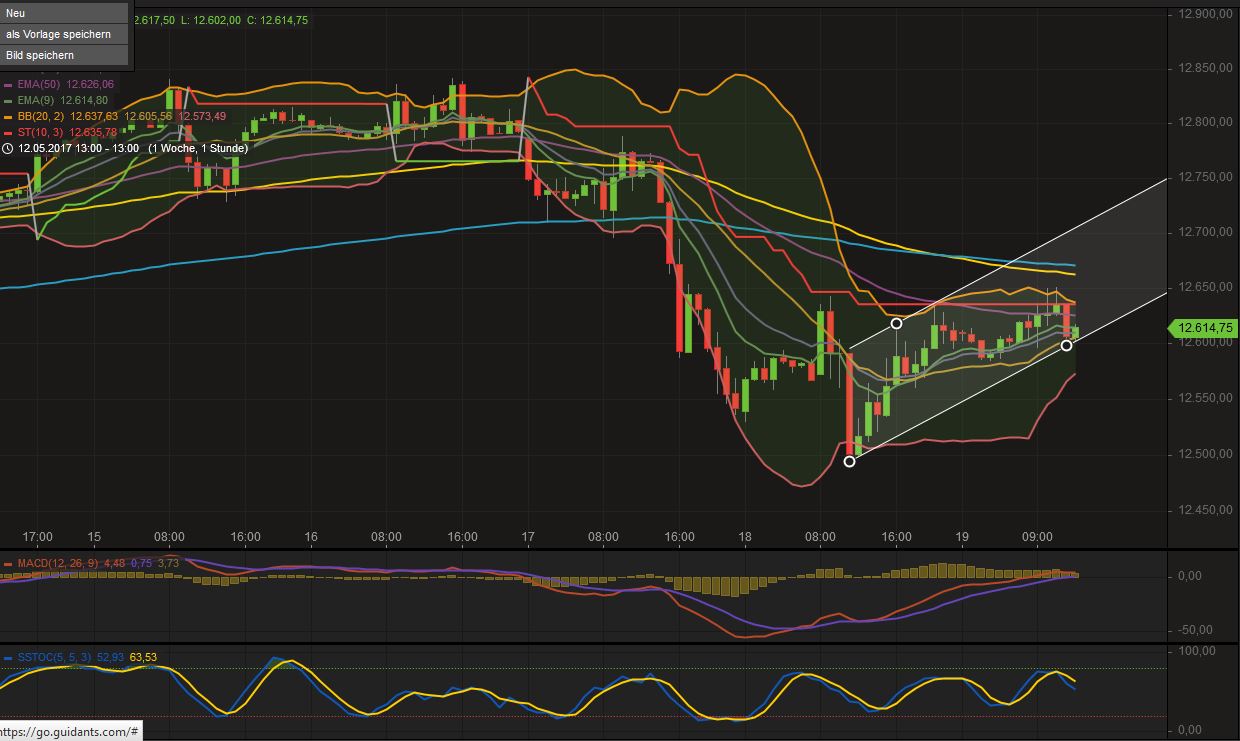Select the EMA(50) indicator legend label
Screen dimensions: 1240x741
[x=37, y=85]
